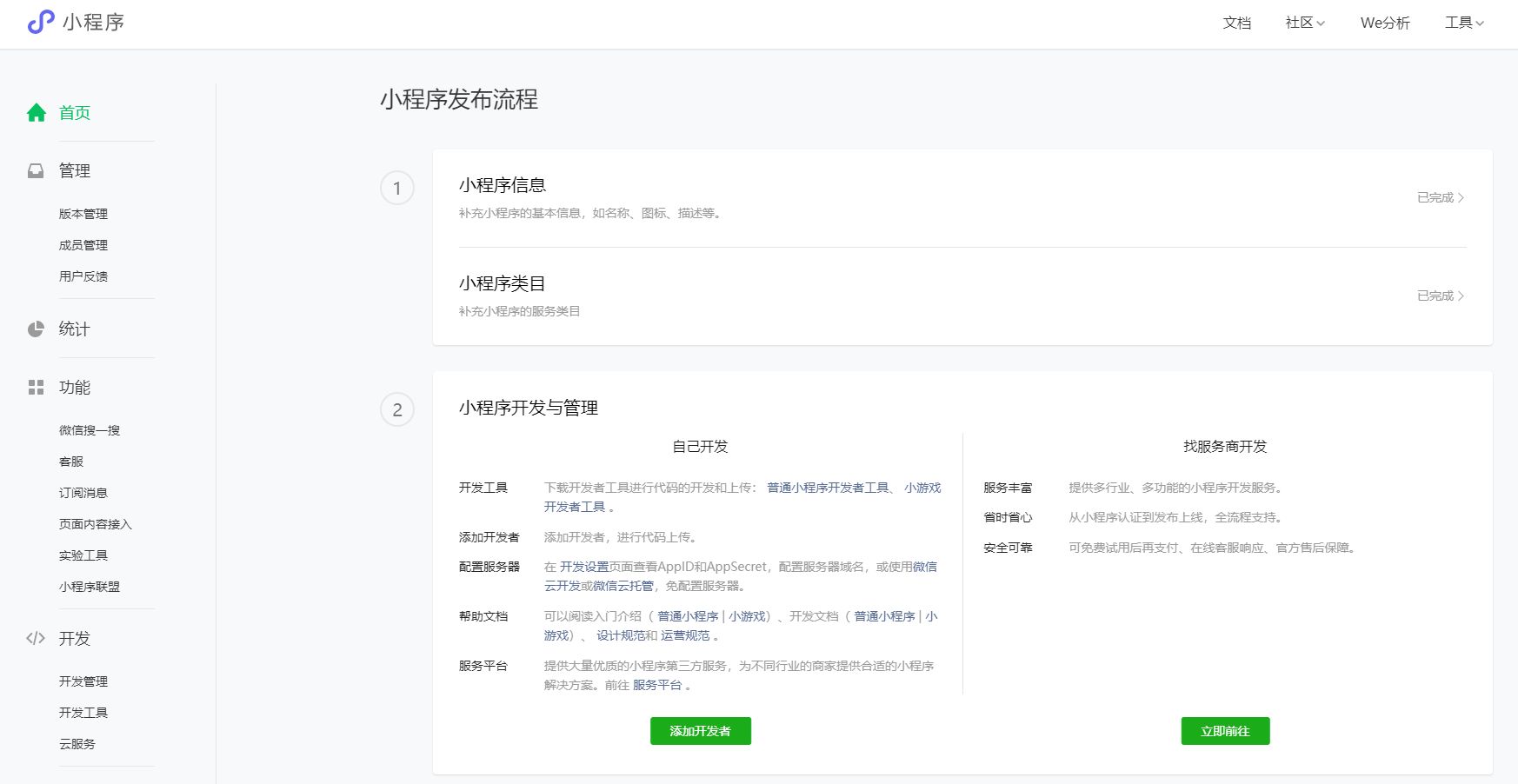The image size is (1518, 784).
Task: Open 云服务 in the sidebar
Action: 77,744
